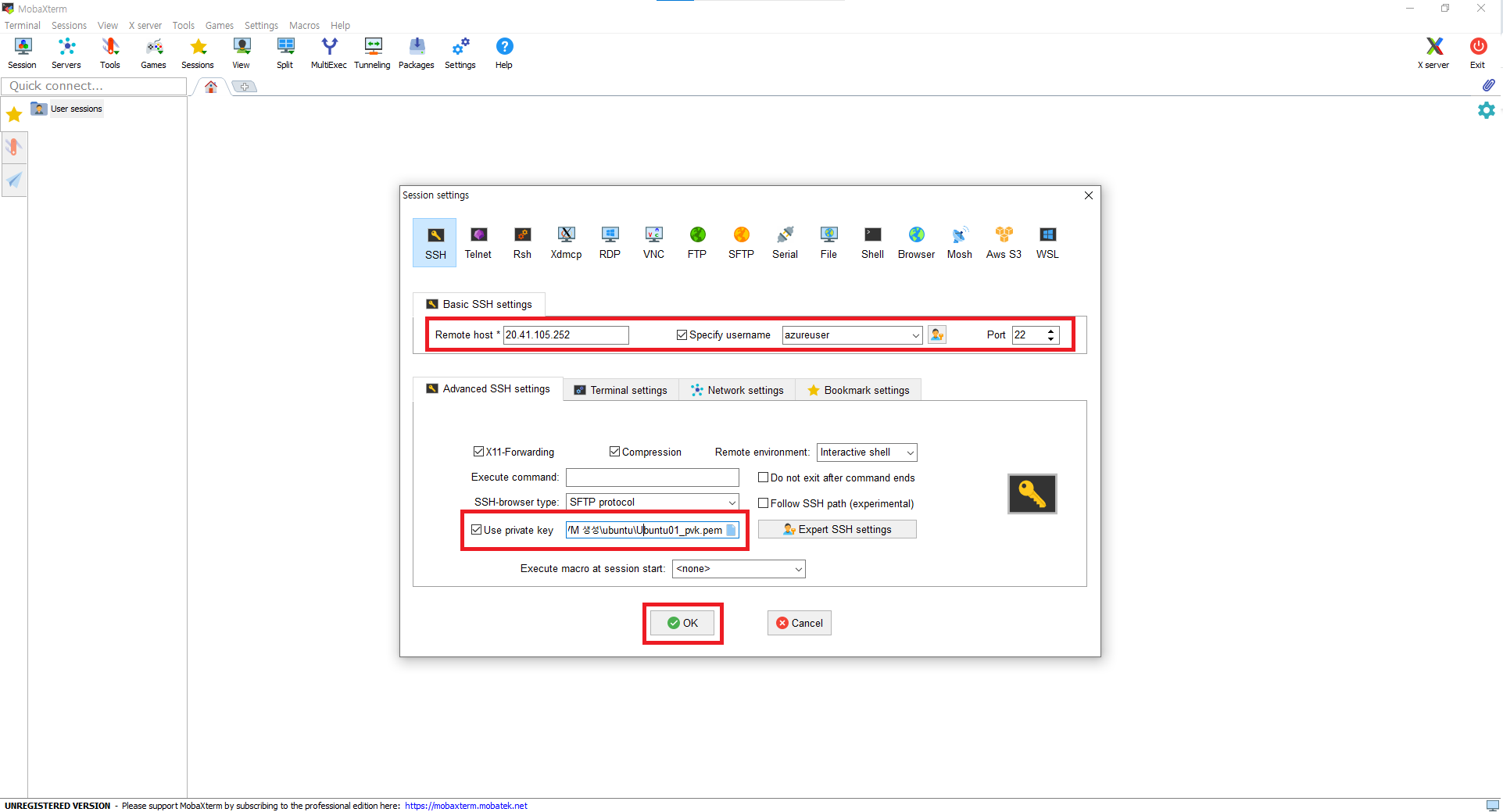Open Expert SSH settings
This screenshot has height=812, width=1503.
pyautogui.click(x=837, y=529)
